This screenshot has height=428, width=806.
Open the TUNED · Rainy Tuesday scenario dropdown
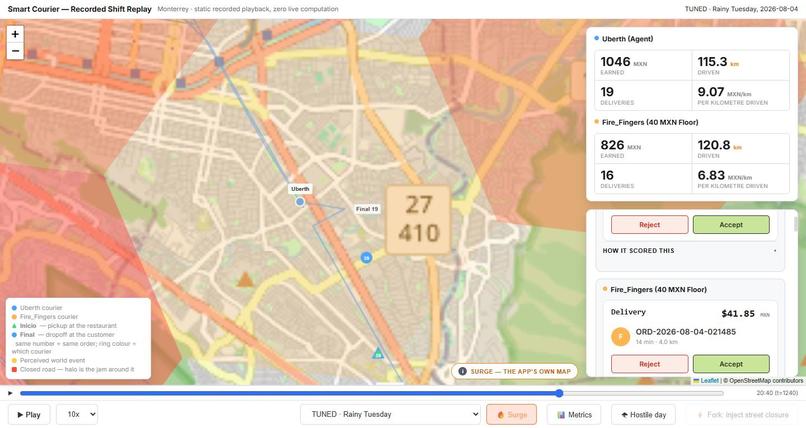(391, 414)
